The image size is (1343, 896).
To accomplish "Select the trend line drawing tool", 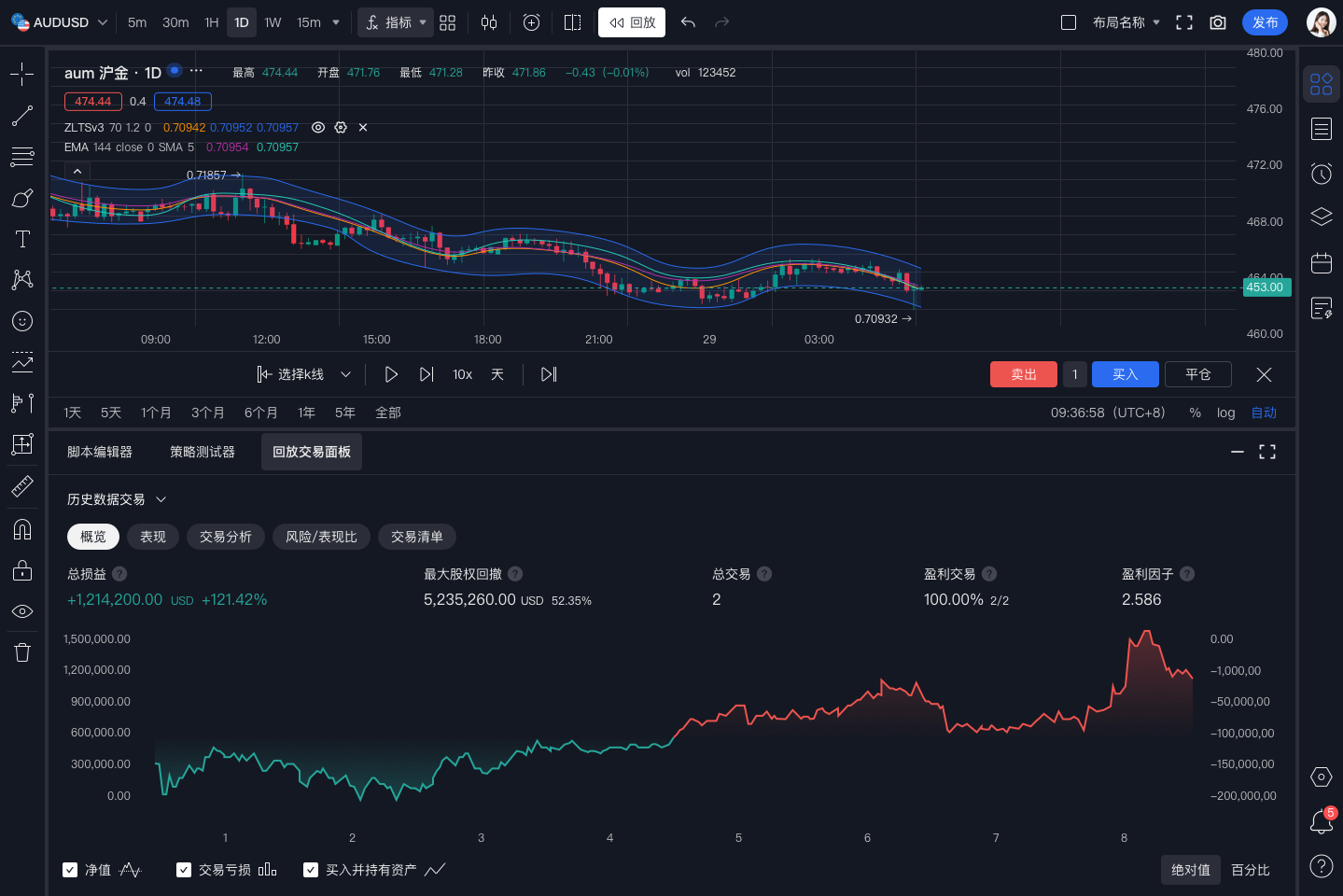I will (x=22, y=116).
